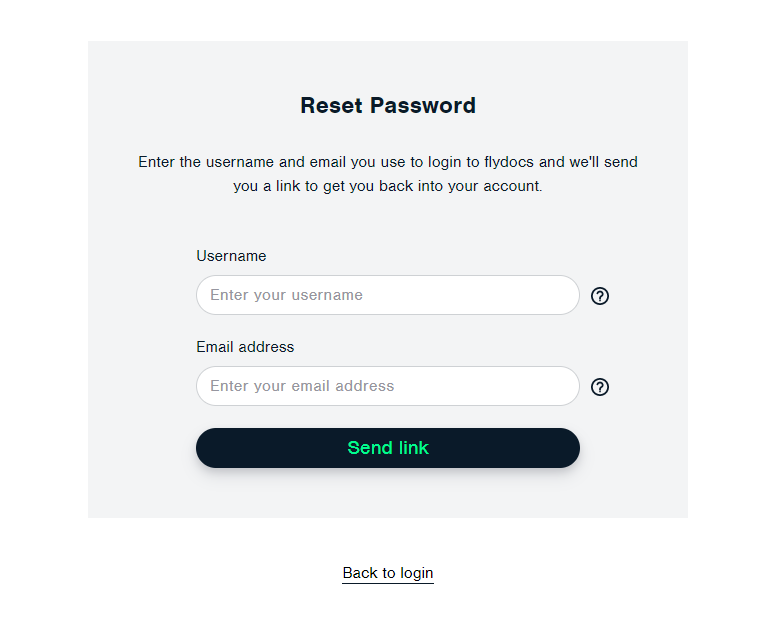The width and height of the screenshot is (772, 618).
Task: Click the 'Enter your username' placeholder text
Action: point(286,295)
